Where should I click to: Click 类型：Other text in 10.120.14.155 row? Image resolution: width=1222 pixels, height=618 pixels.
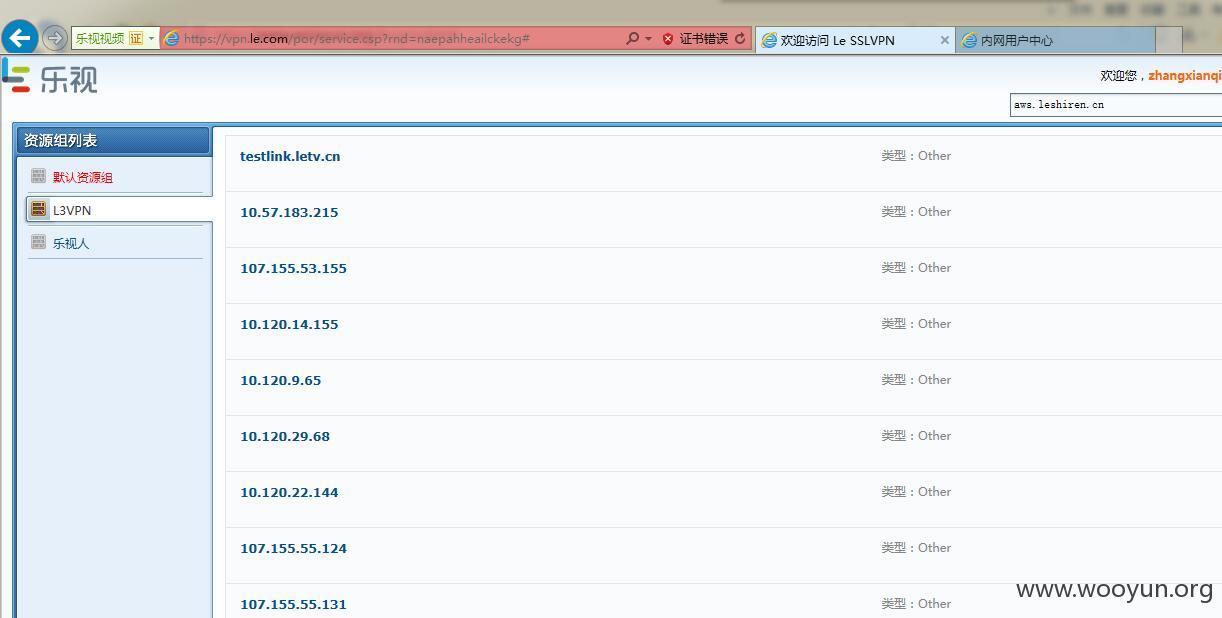916,324
